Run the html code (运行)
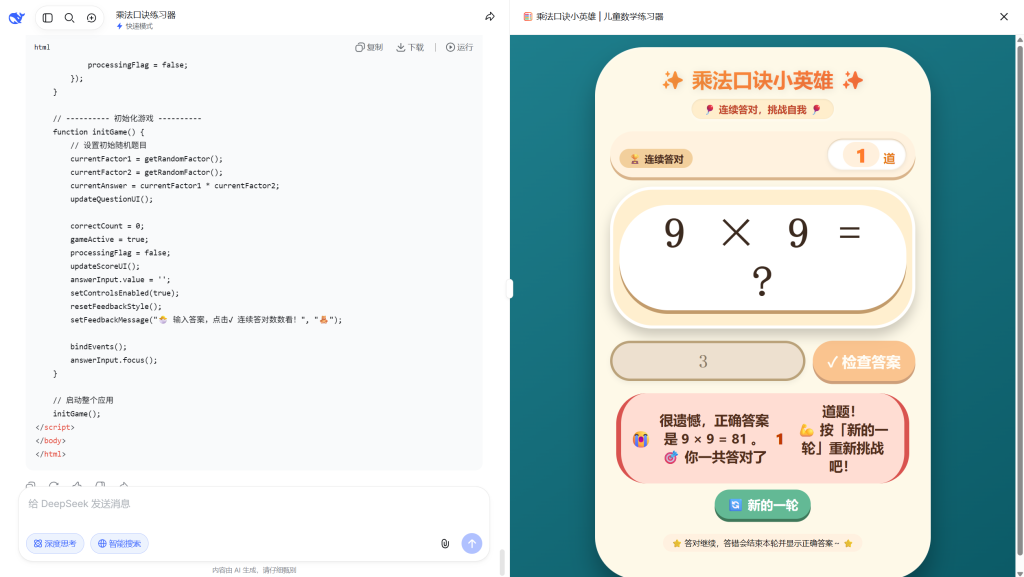The width and height of the screenshot is (1024, 577). pyautogui.click(x=459, y=47)
